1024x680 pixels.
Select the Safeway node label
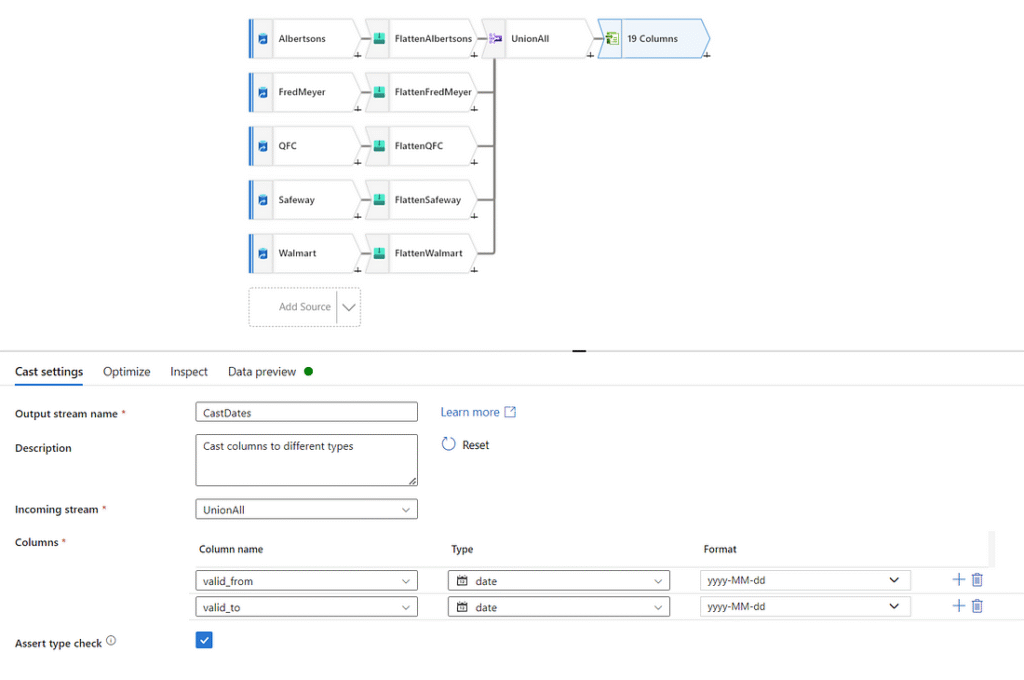pyautogui.click(x=296, y=200)
